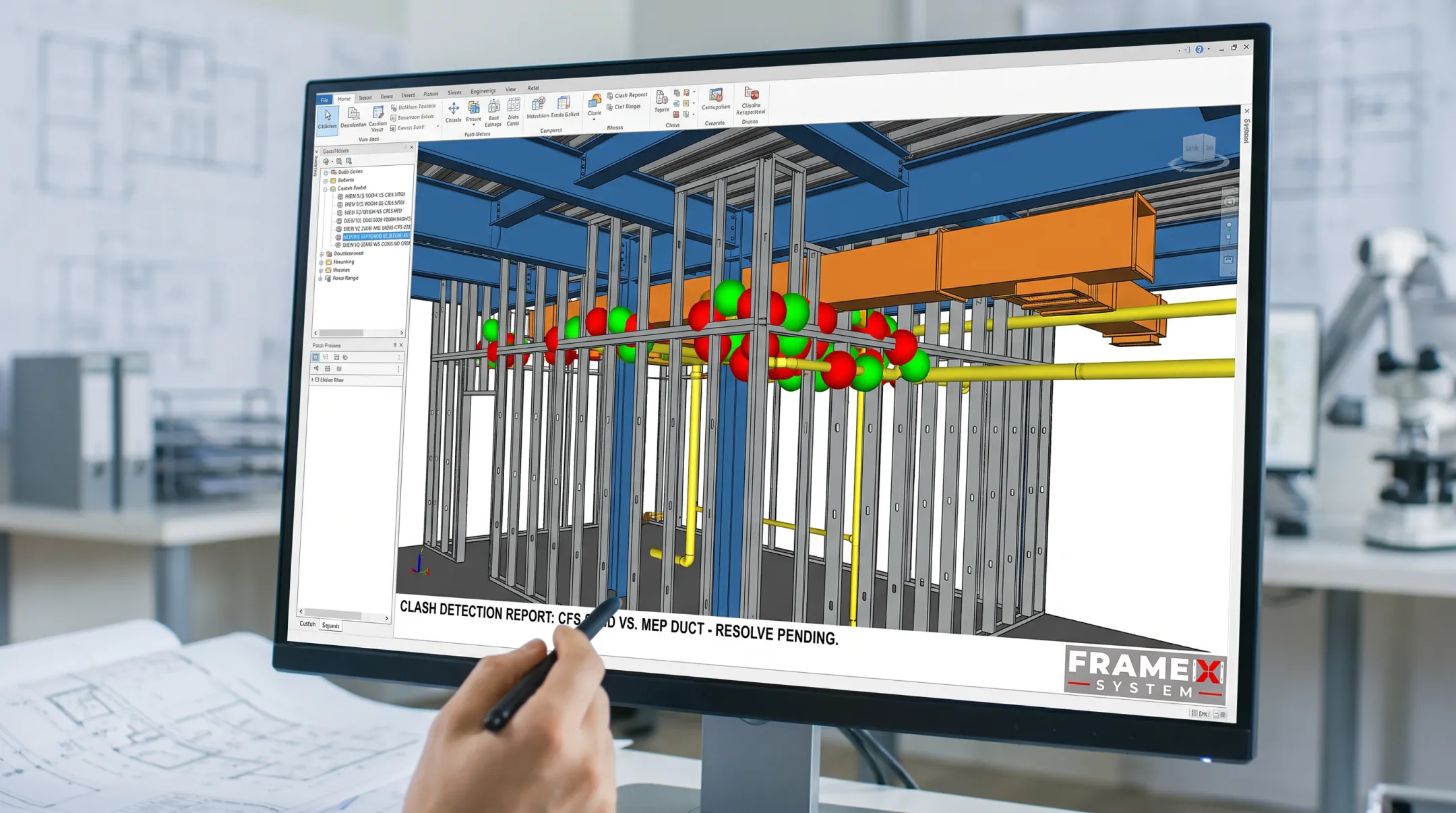Click the Dotklaas Tootisiis button
This screenshot has height=813, width=1456.
point(413,107)
